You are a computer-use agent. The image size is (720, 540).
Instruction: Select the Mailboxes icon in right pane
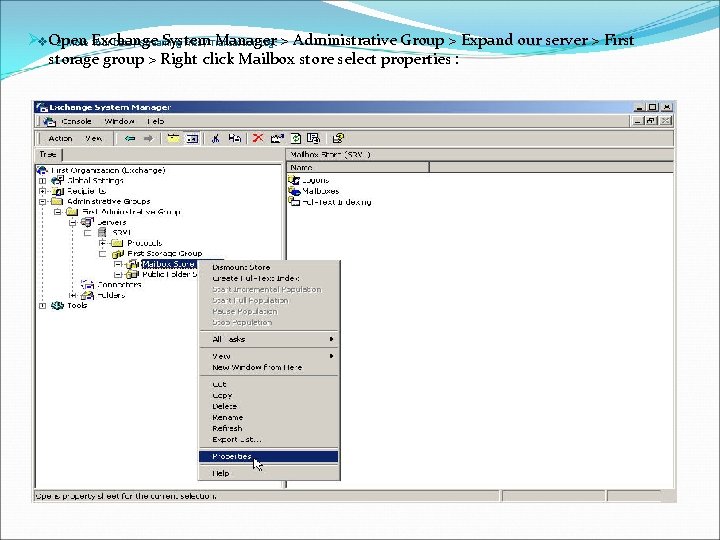294,191
